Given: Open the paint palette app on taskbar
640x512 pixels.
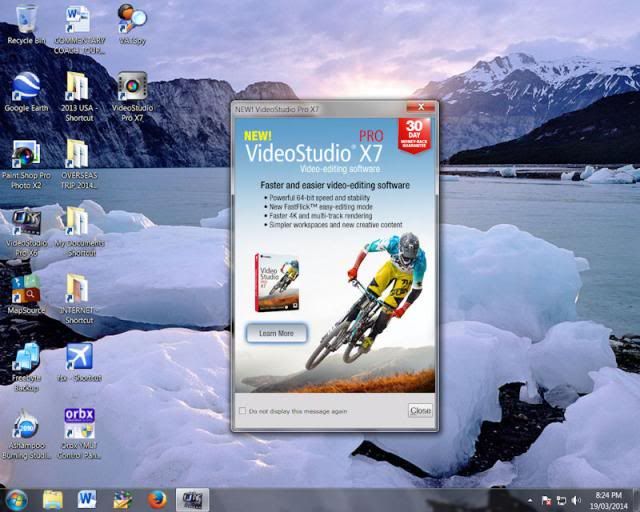Looking at the screenshot, I should 122,500.
